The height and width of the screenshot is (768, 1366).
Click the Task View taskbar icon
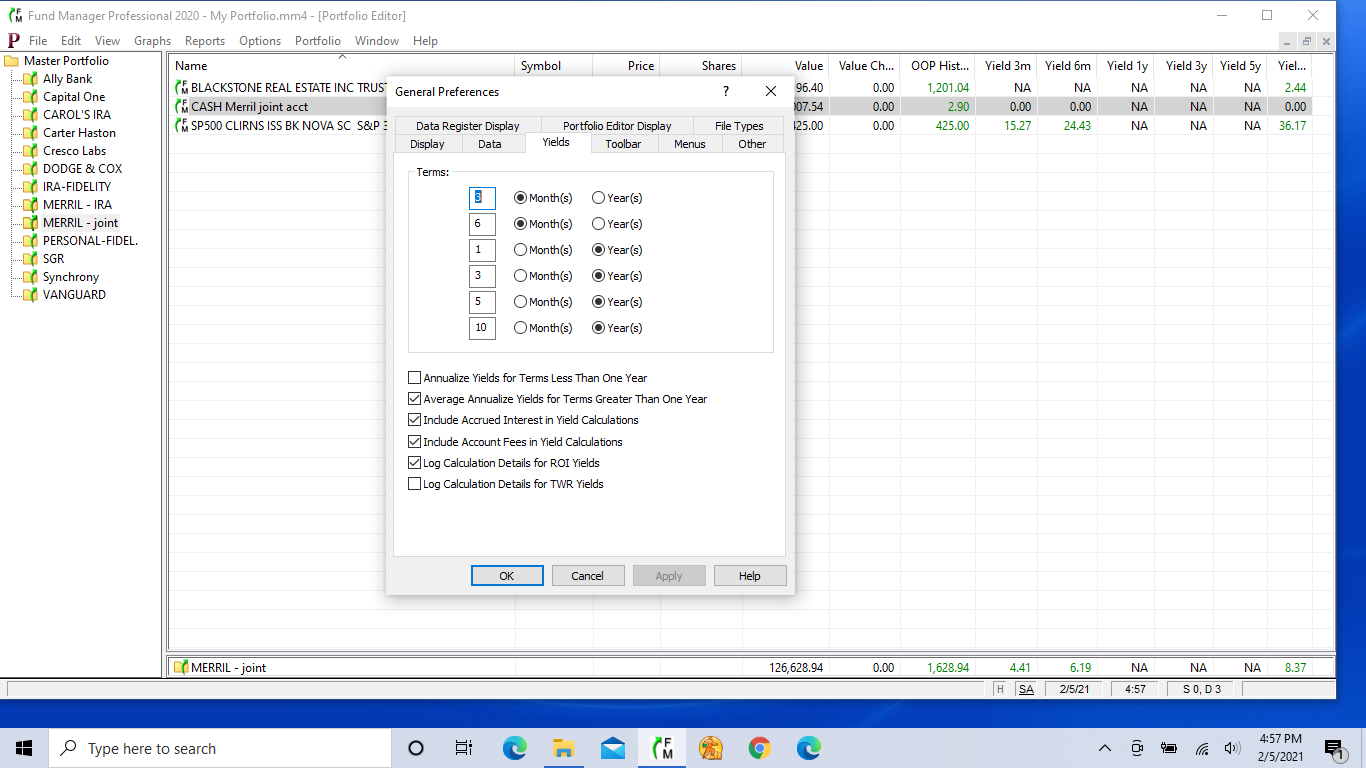click(464, 748)
